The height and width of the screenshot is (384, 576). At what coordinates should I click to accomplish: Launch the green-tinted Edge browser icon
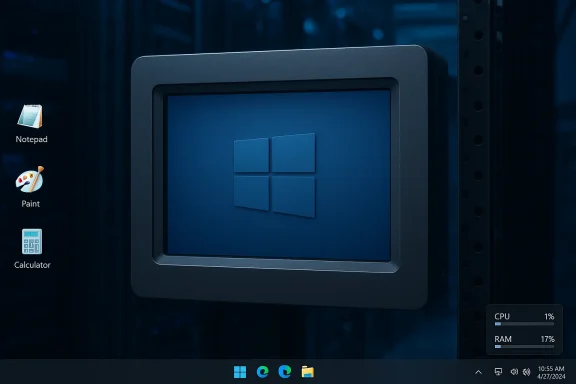click(262, 372)
